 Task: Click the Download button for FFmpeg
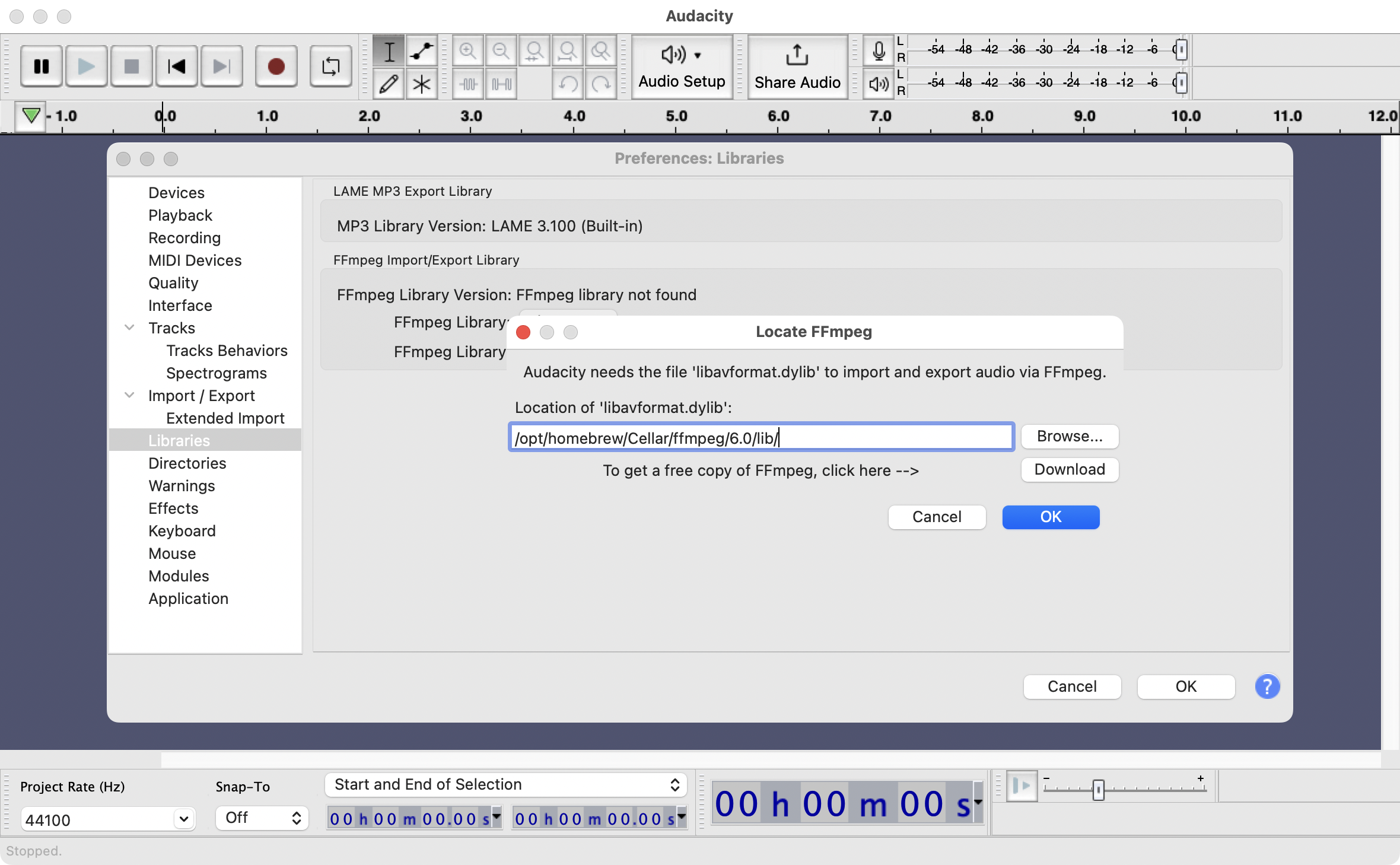click(x=1070, y=469)
